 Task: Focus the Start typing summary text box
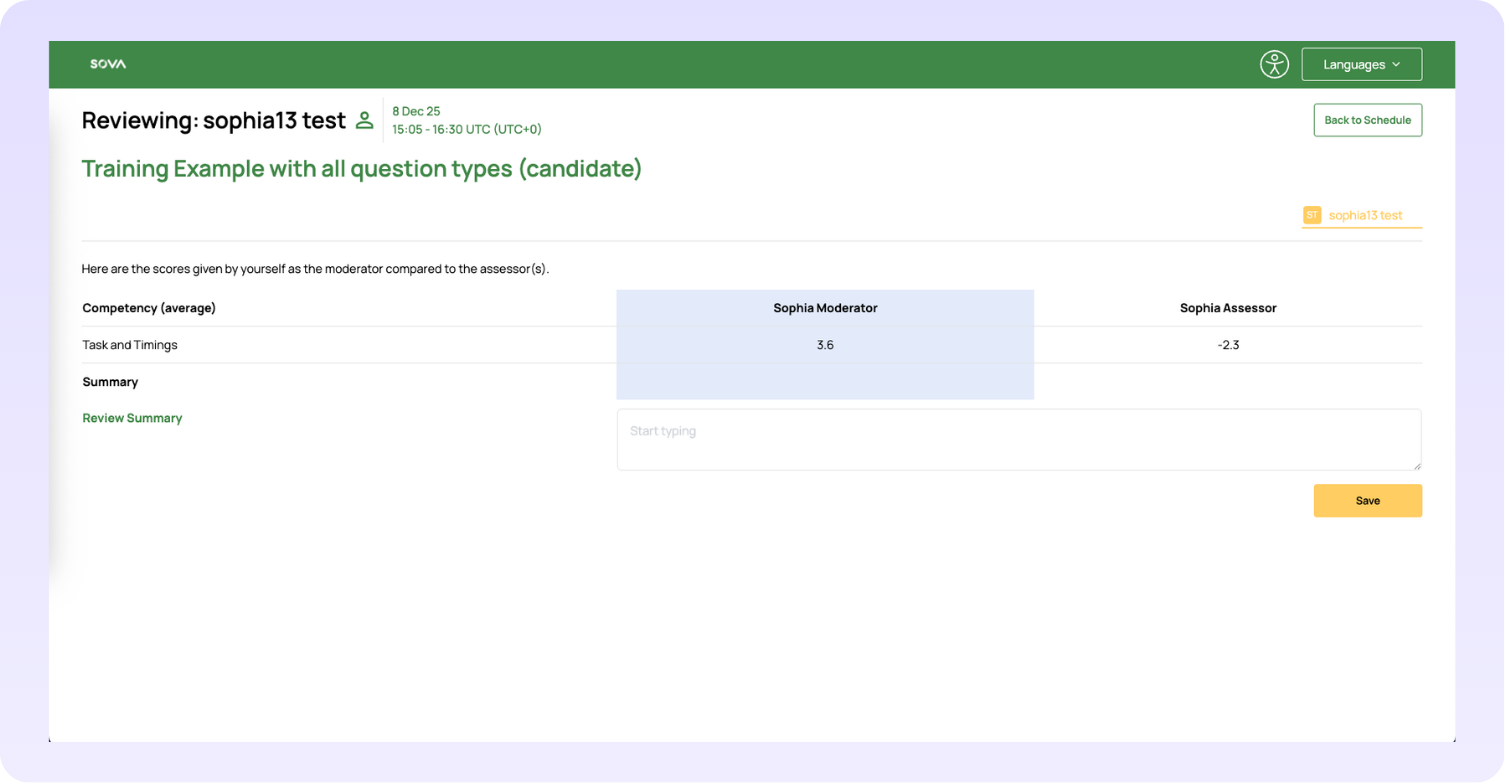point(1018,439)
